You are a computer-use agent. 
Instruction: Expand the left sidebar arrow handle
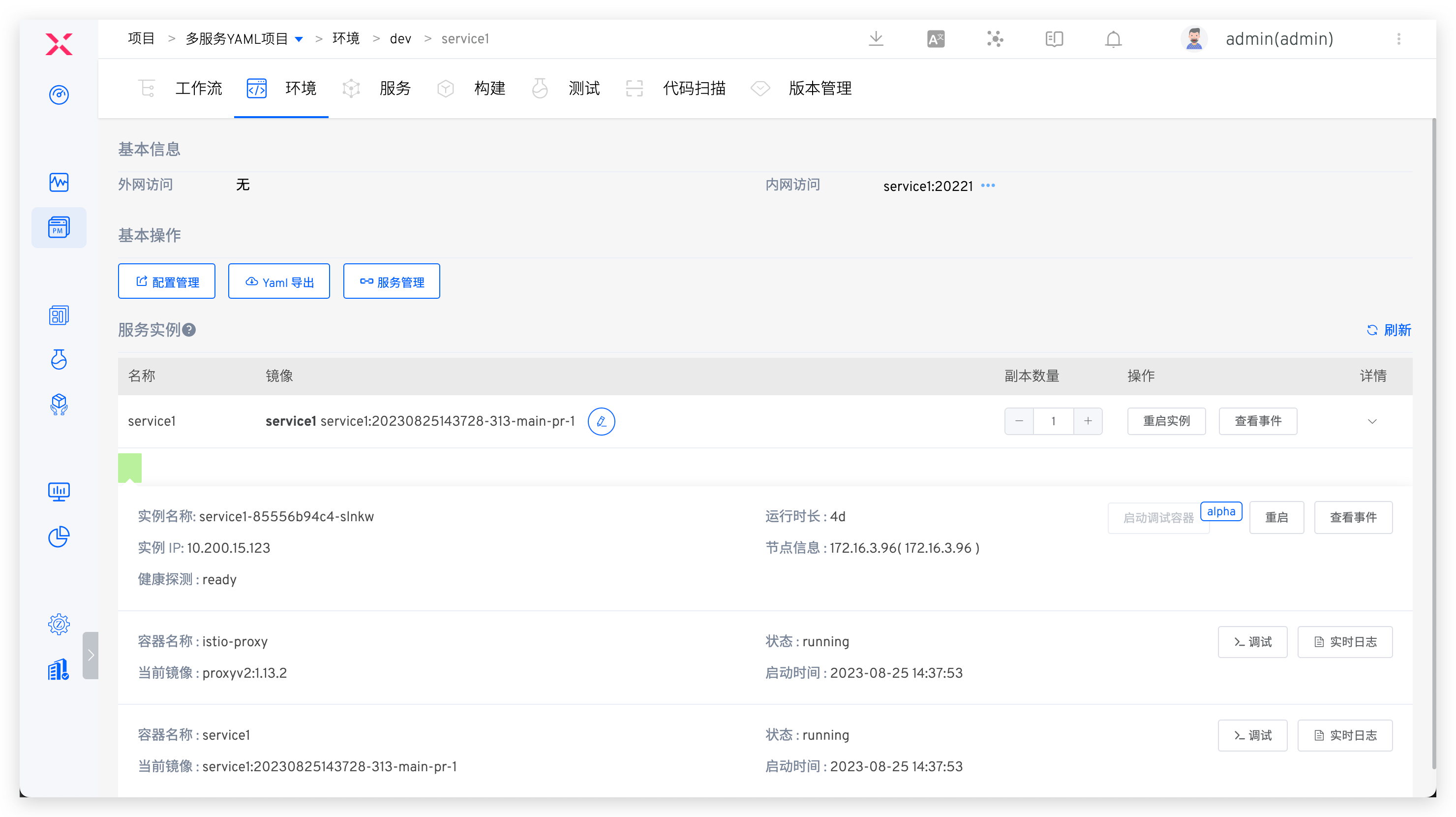(91, 655)
